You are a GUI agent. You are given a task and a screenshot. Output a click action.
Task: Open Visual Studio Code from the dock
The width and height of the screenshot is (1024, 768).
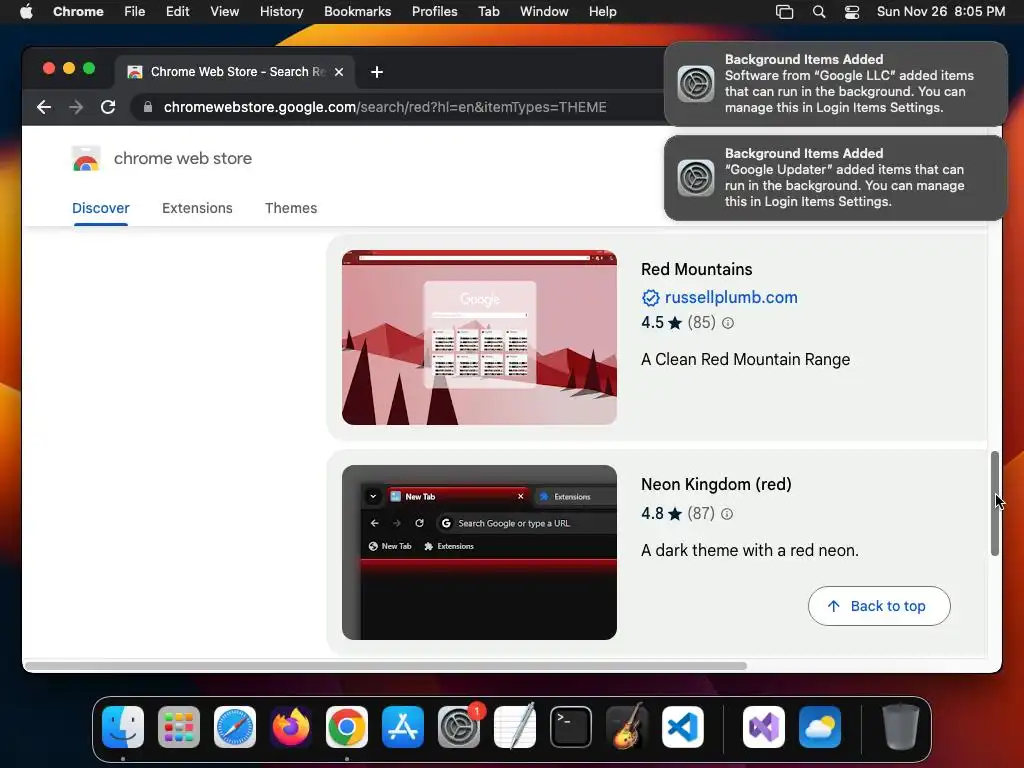[682, 727]
